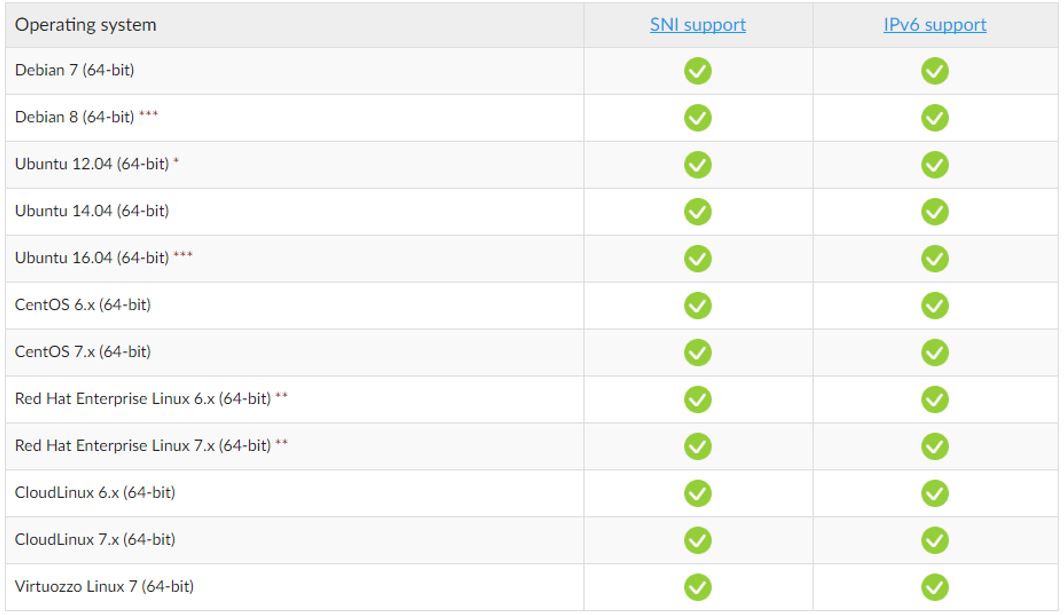This screenshot has width=1064, height=615.
Task: Click the Virtuozzo Linux 7 (64-bit) label
Action: click(104, 587)
